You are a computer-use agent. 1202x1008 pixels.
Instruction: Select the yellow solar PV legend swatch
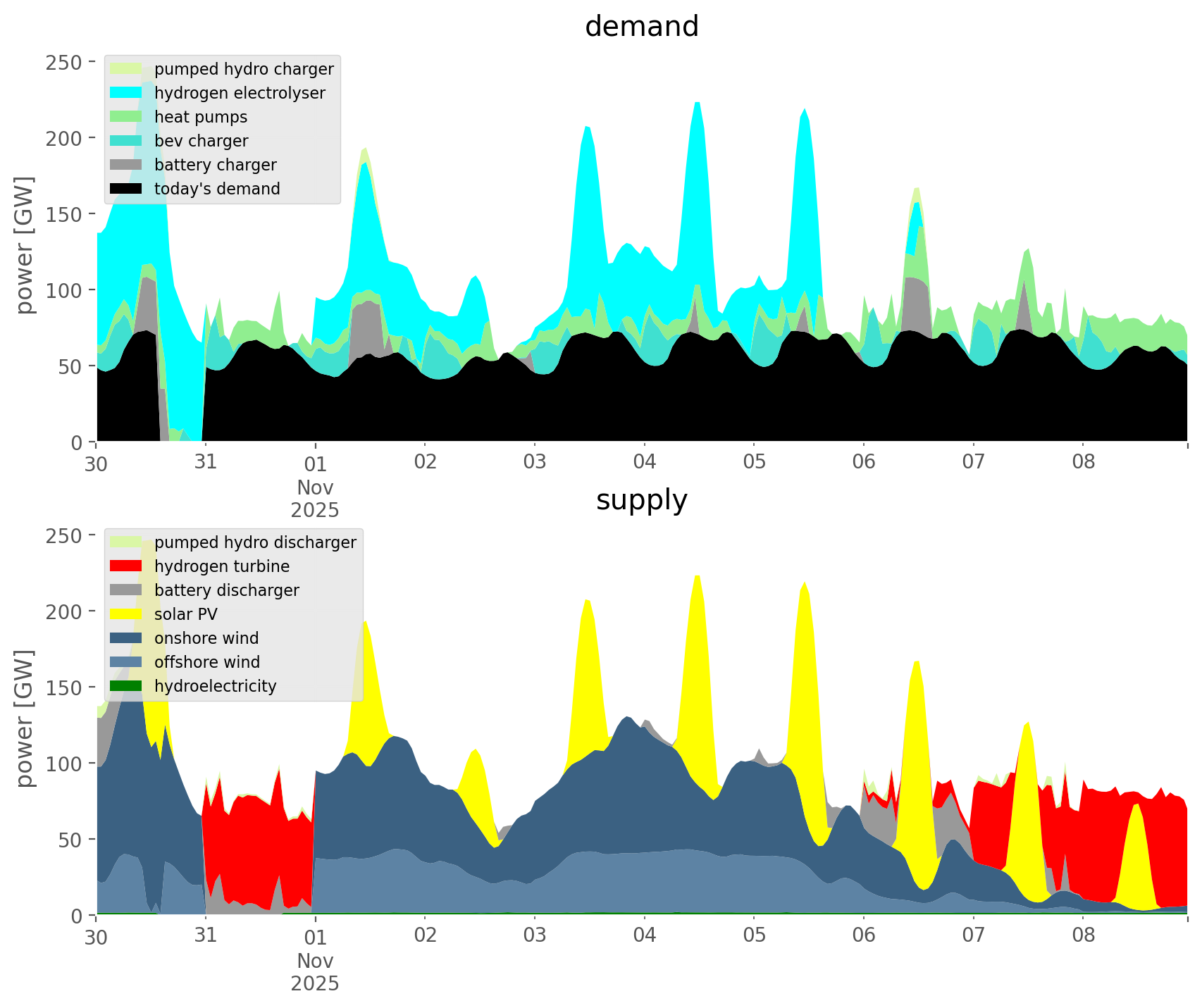point(126,614)
